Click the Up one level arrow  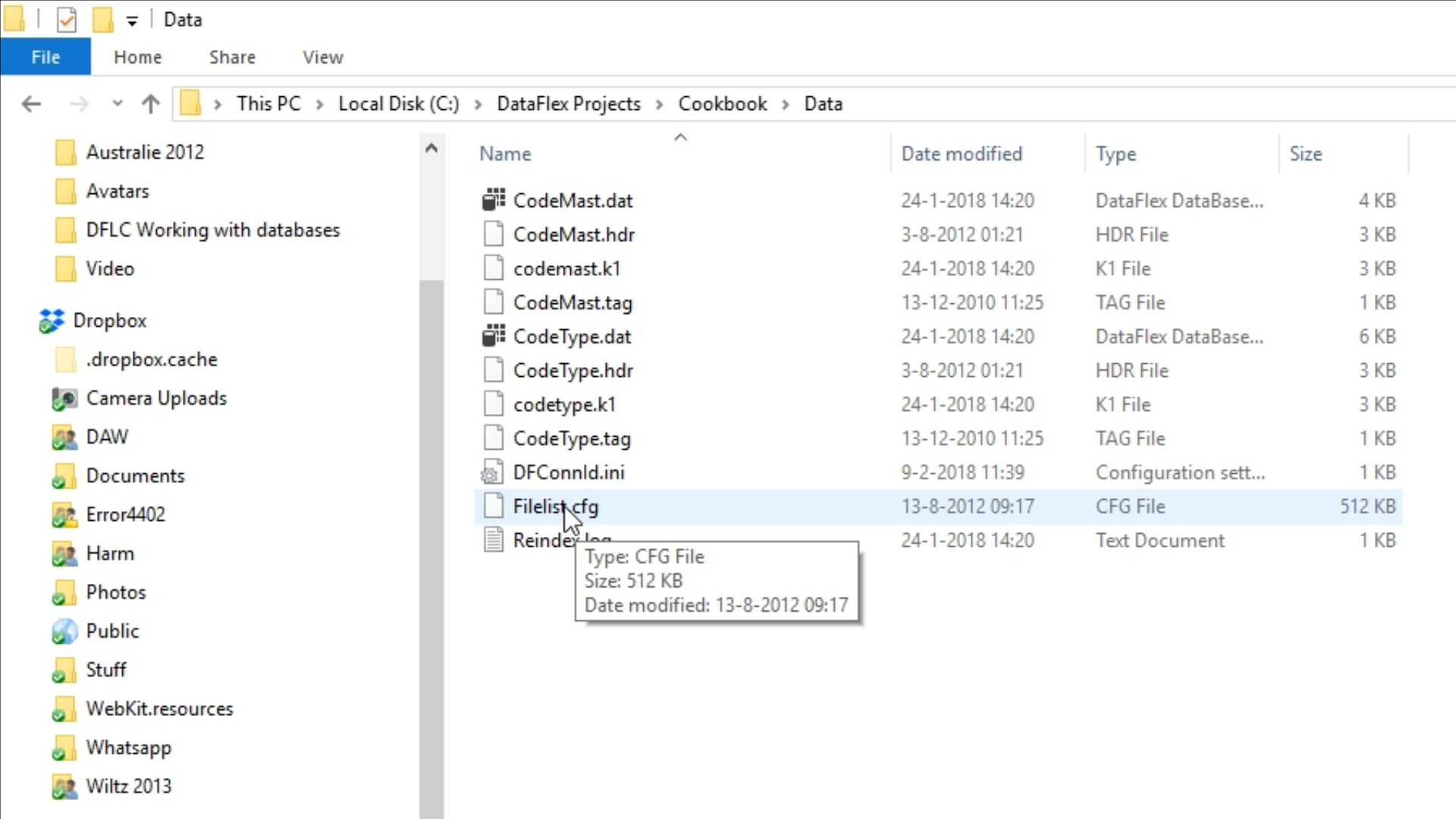[151, 104]
